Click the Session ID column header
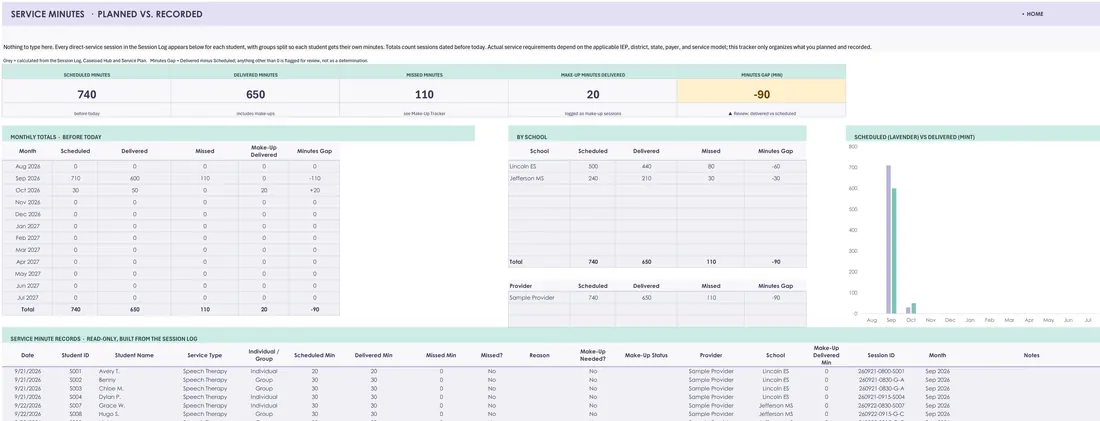 coord(880,355)
